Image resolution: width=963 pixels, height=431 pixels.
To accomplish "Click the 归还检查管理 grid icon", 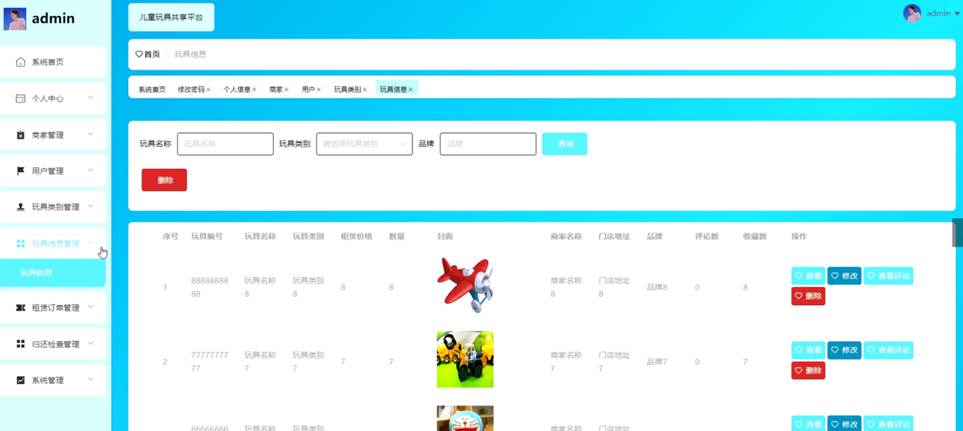I will (20, 344).
